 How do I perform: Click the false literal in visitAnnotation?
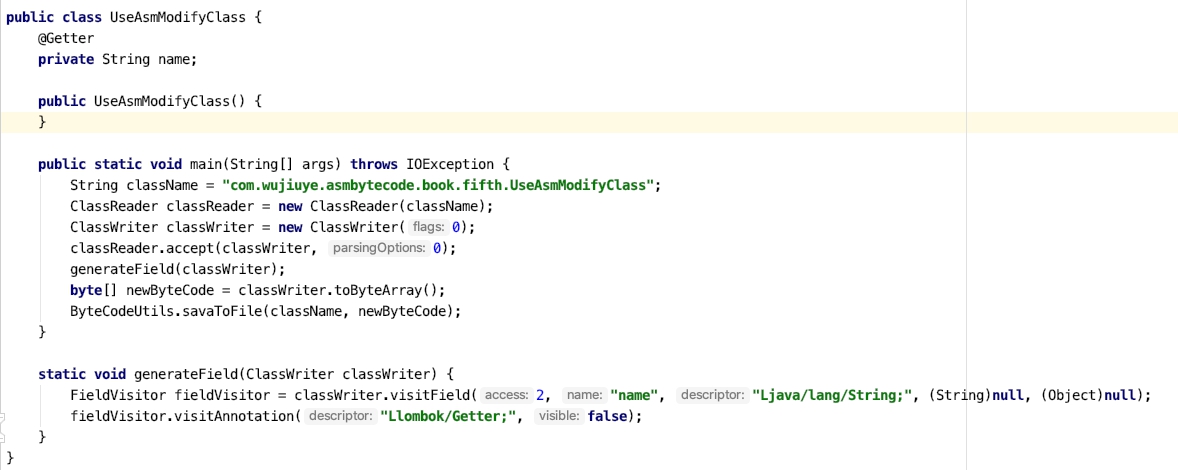pyautogui.click(x=607, y=416)
